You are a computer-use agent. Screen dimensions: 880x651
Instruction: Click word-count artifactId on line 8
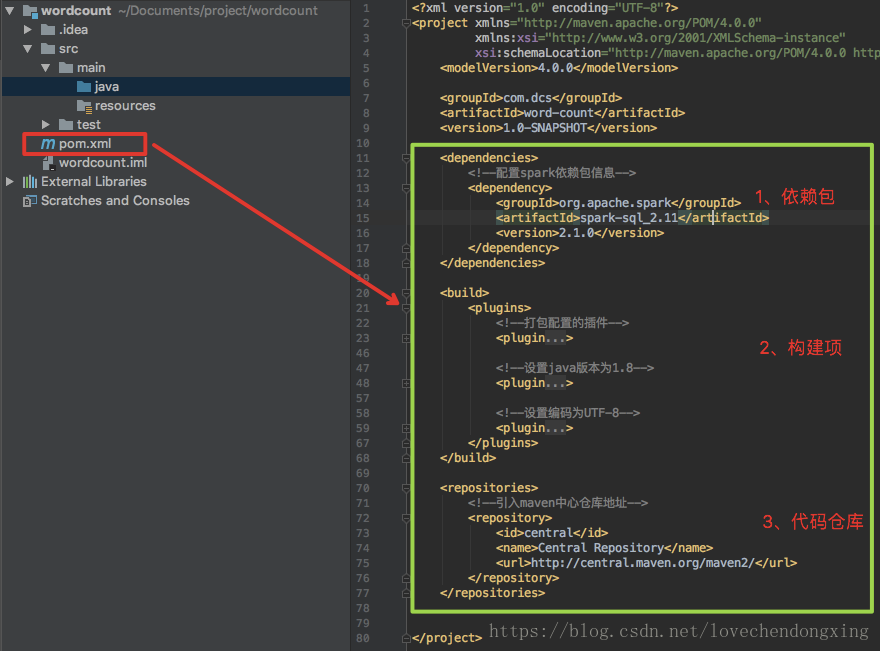click(x=558, y=113)
